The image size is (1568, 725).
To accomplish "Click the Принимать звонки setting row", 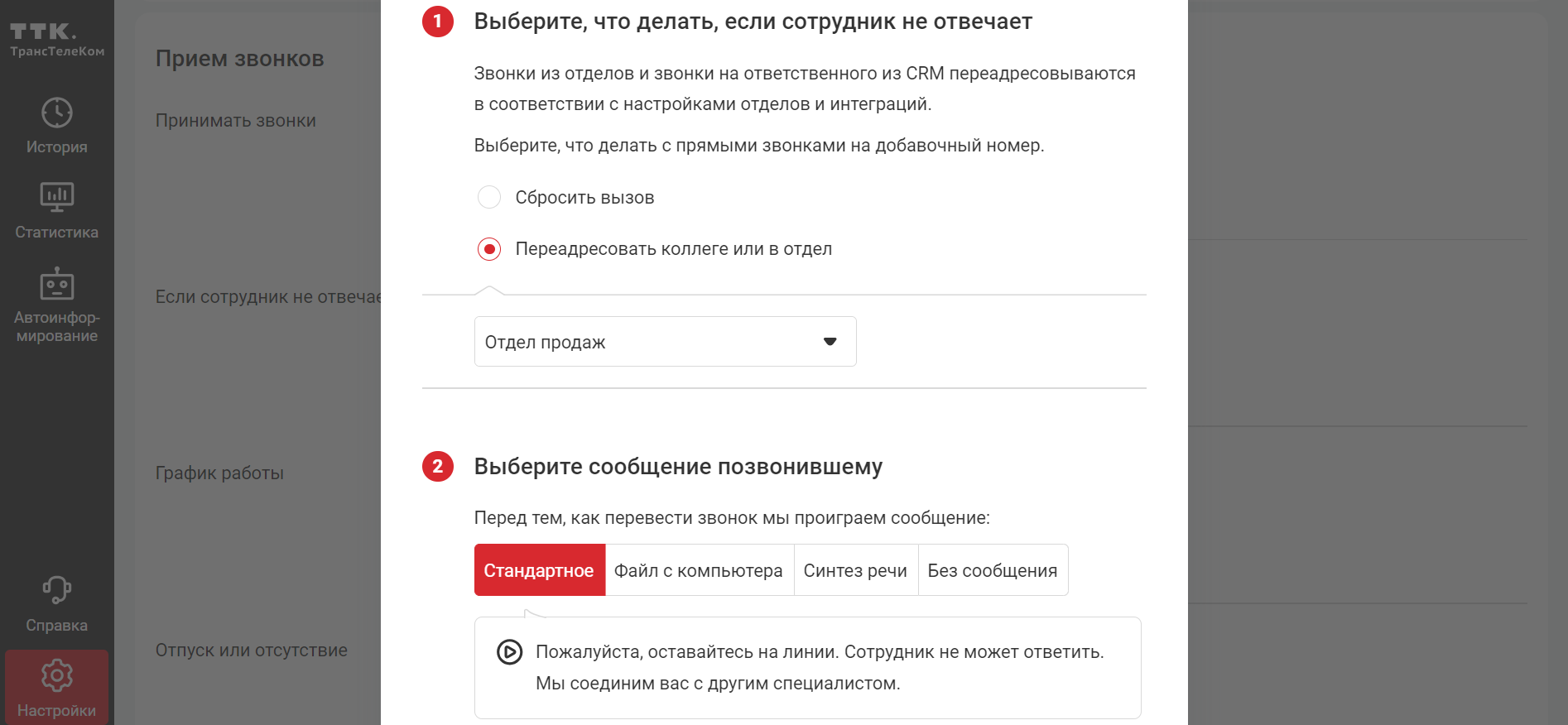I will (236, 121).
